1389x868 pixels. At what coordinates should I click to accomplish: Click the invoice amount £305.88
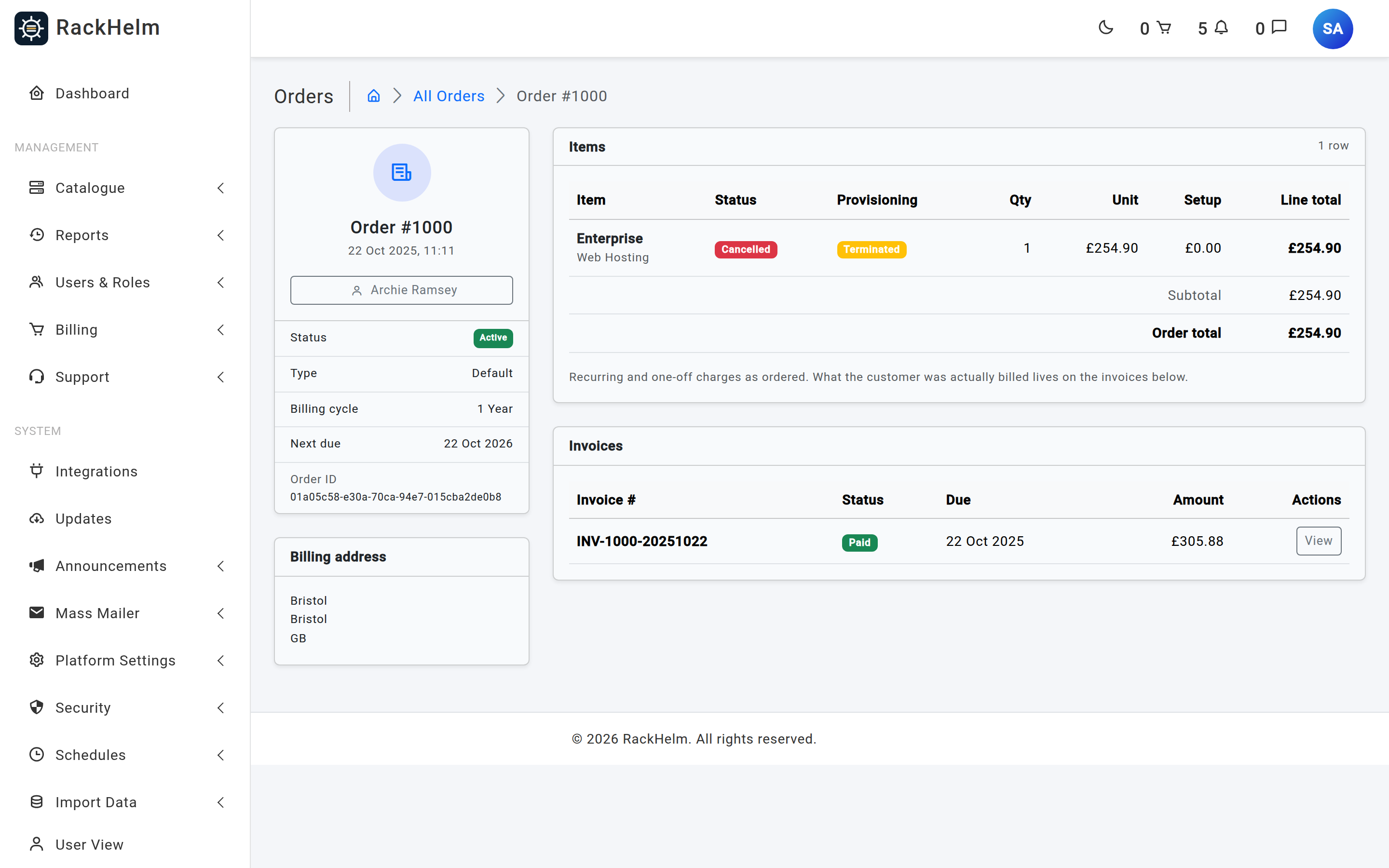(1198, 542)
